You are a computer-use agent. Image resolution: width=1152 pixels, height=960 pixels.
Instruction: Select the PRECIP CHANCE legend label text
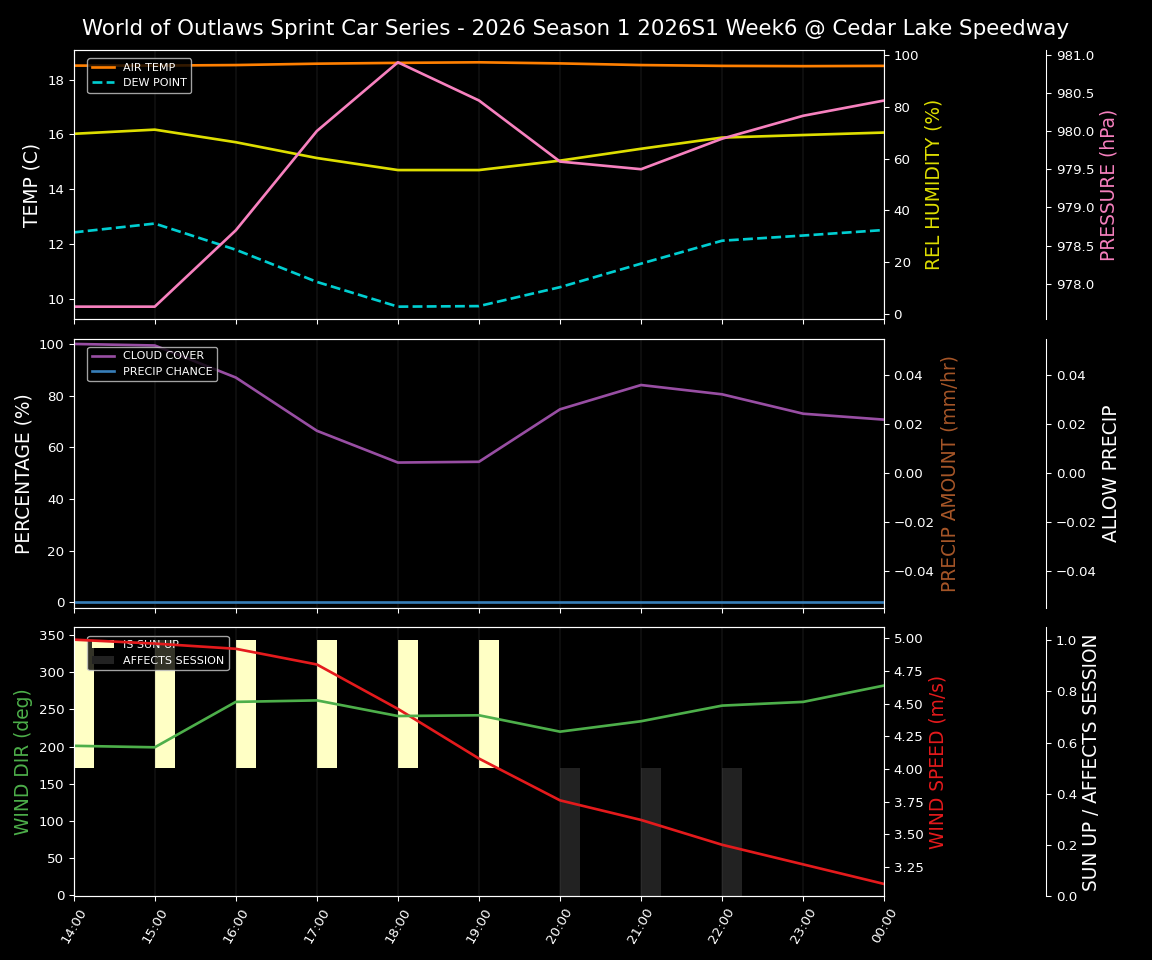(168, 370)
